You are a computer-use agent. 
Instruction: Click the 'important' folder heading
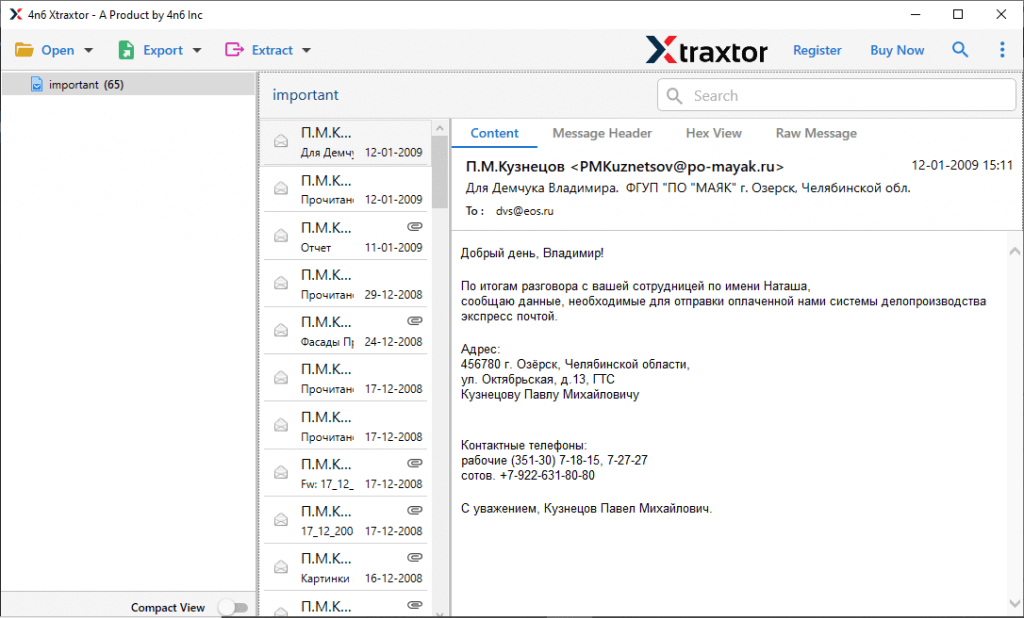pyautogui.click(x=305, y=95)
